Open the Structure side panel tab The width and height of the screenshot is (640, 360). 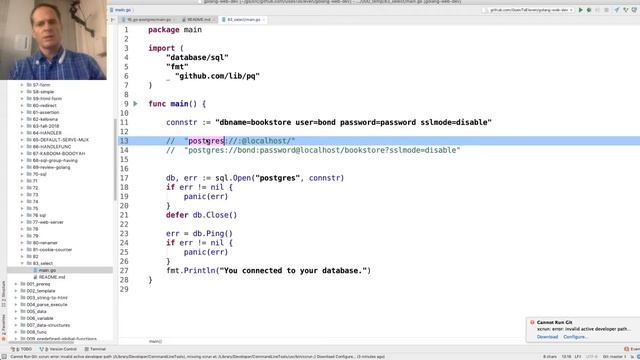pyautogui.click(x=4, y=294)
